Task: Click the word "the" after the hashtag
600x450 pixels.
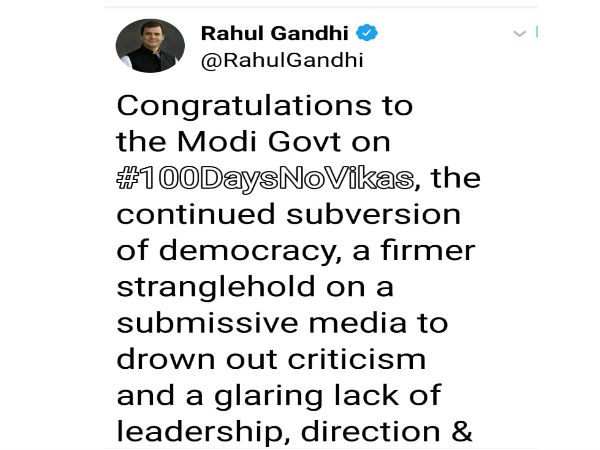Action: tap(455, 179)
